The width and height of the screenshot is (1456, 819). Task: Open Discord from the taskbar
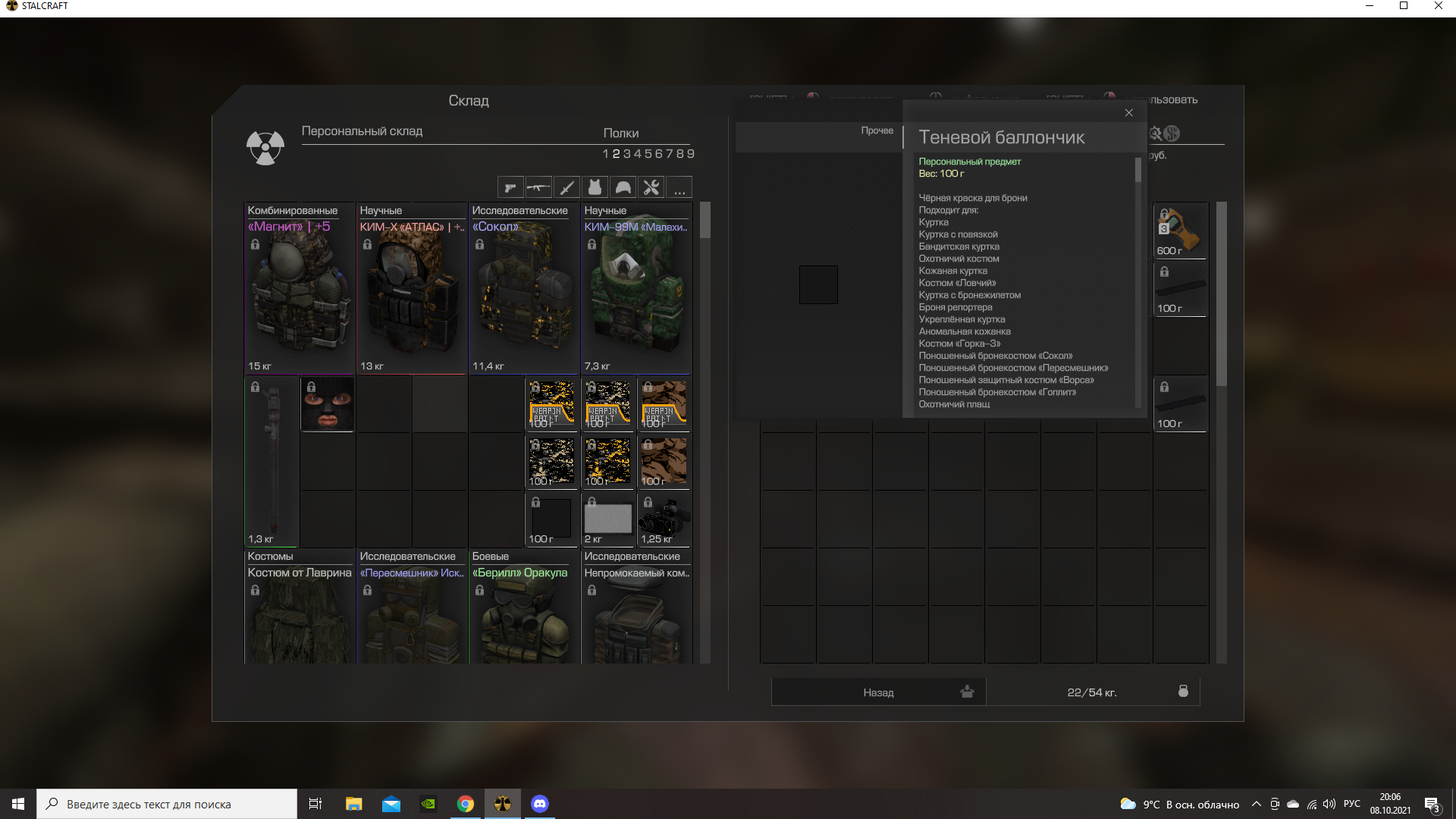pos(540,804)
